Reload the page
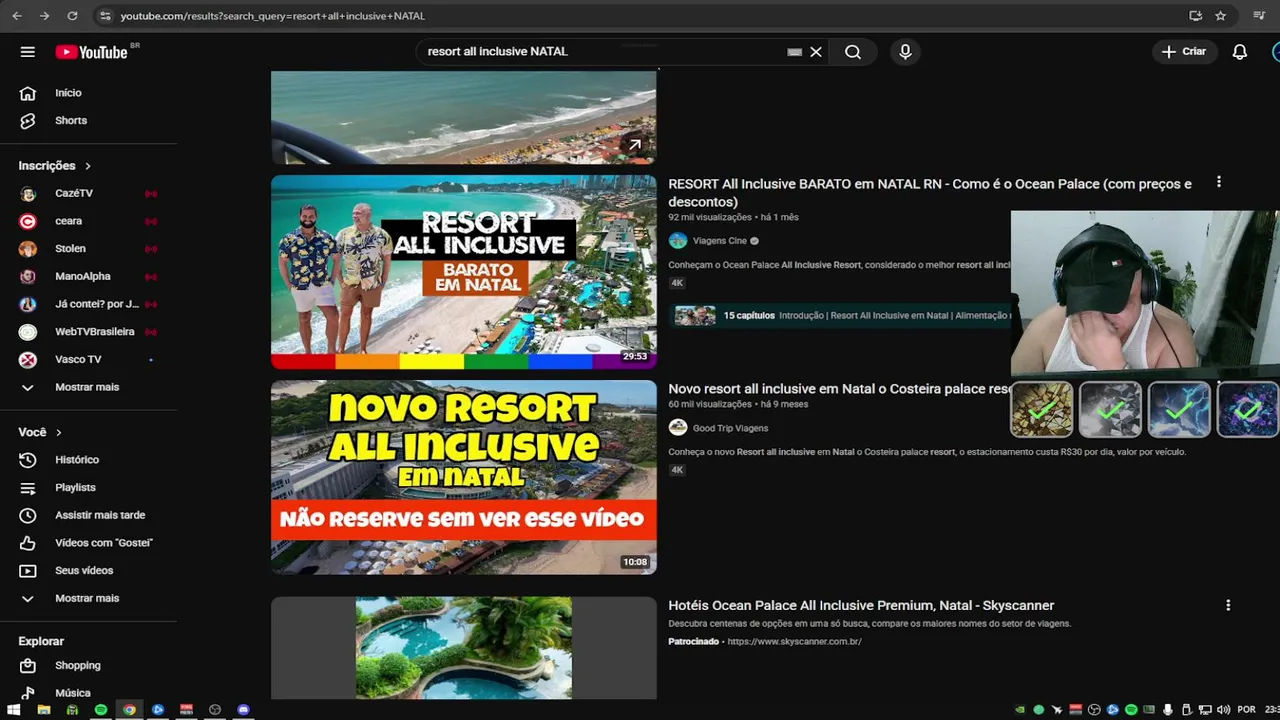1280x720 pixels. click(x=72, y=16)
